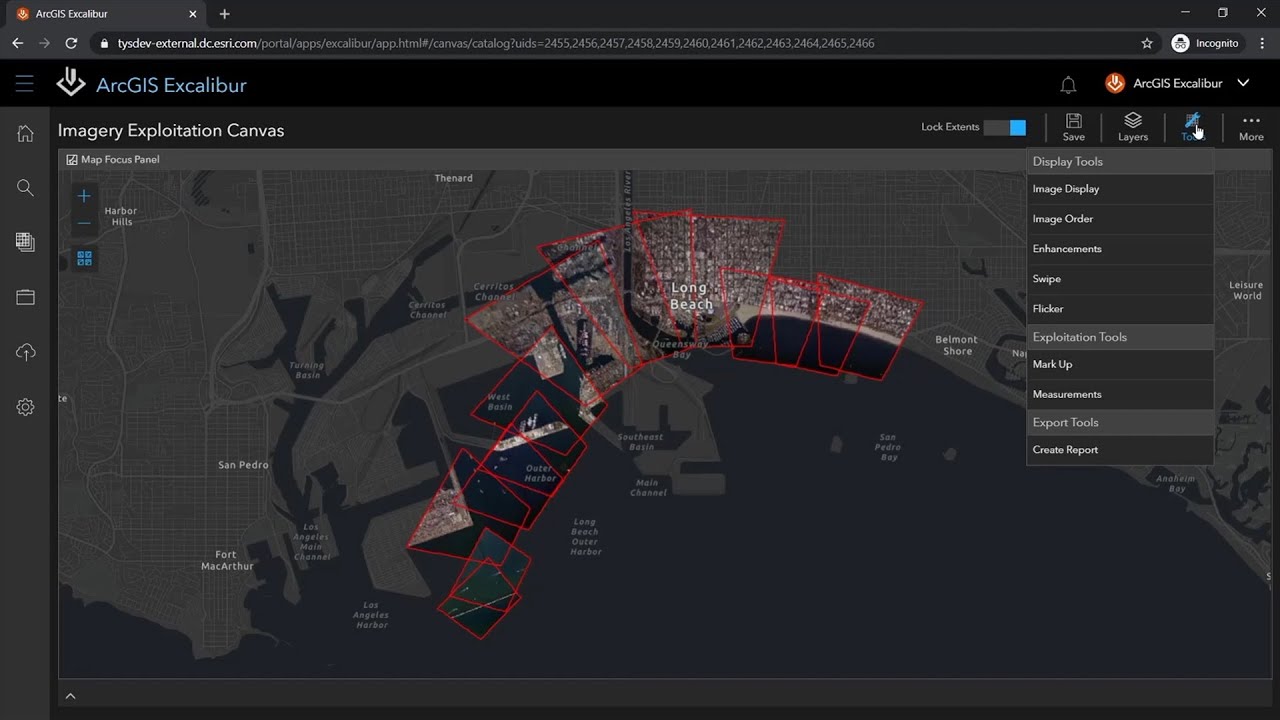Click the Long Beach map label
Viewport: 1280px width, 720px height.
(690, 296)
